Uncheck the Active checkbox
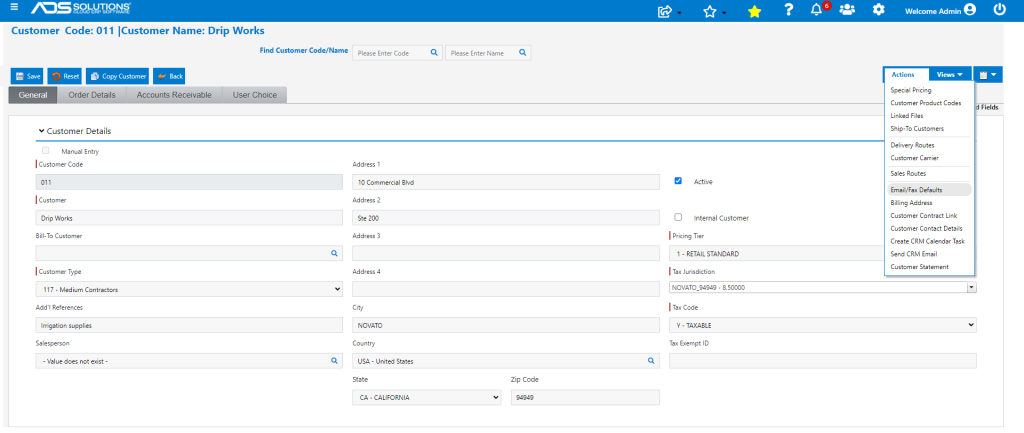Viewport: 1024px width, 433px height. (x=678, y=181)
